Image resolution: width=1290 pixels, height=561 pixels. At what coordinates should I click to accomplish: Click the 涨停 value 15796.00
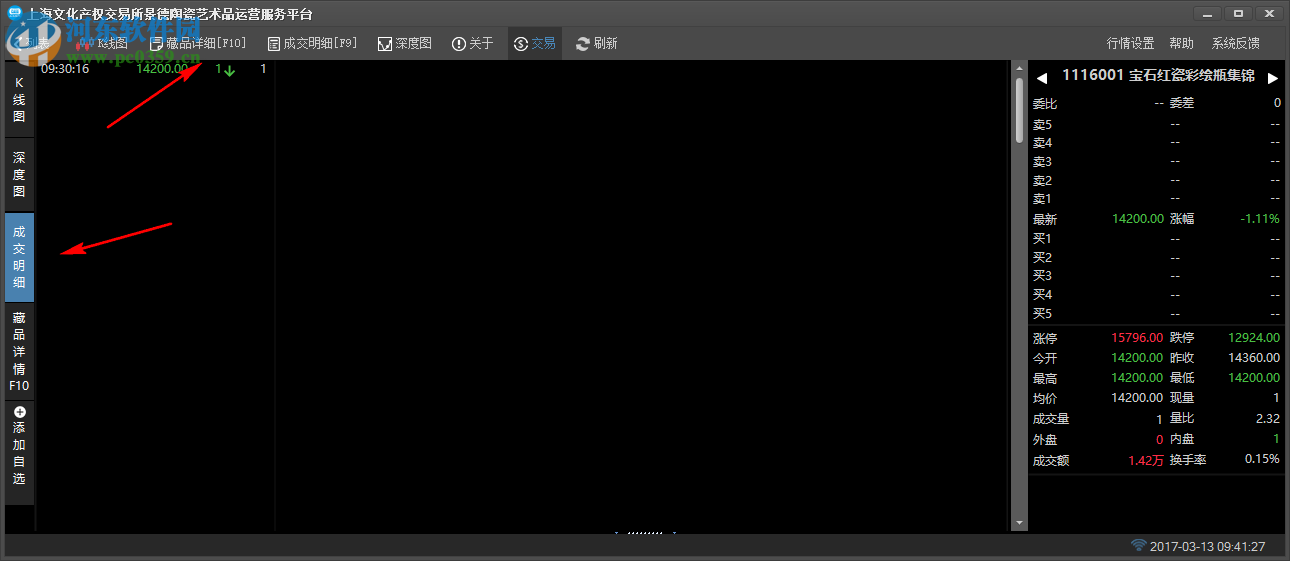tap(1138, 338)
